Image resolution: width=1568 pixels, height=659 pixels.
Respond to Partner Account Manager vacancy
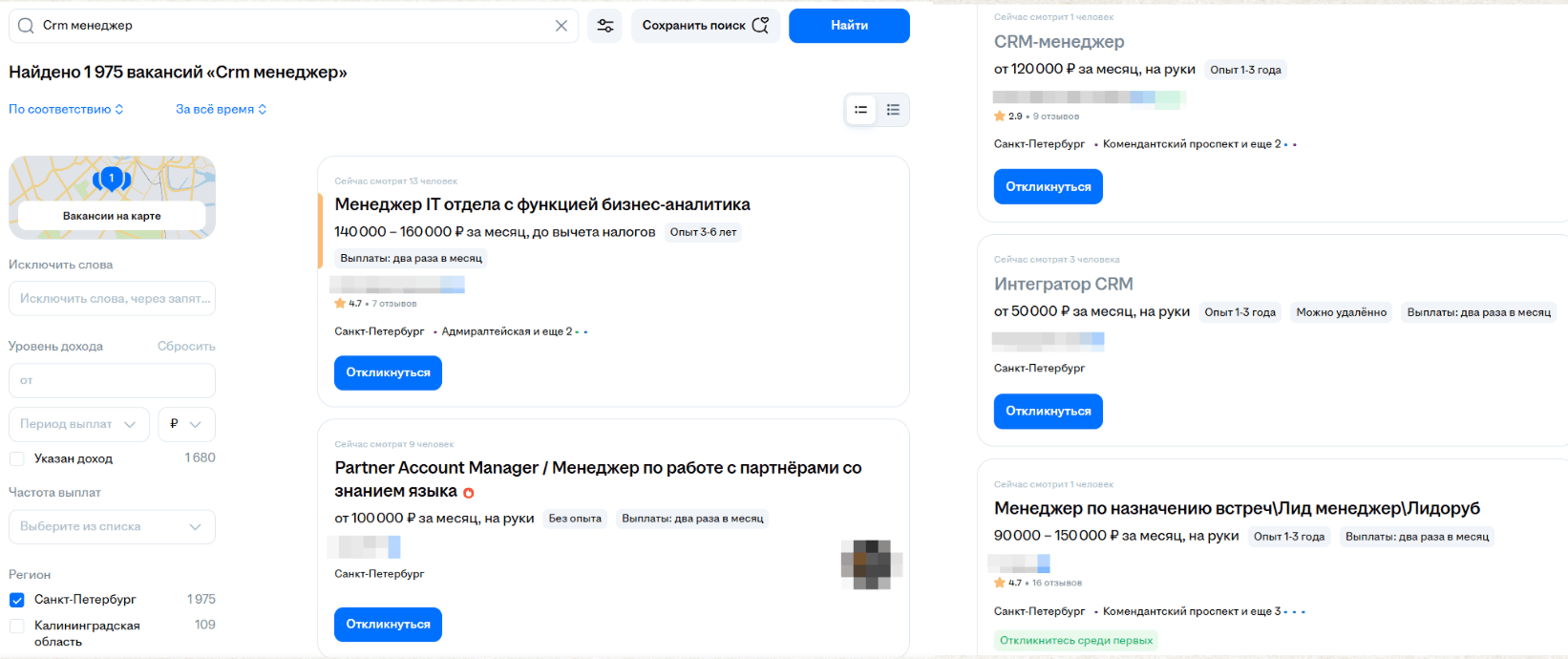pos(388,625)
